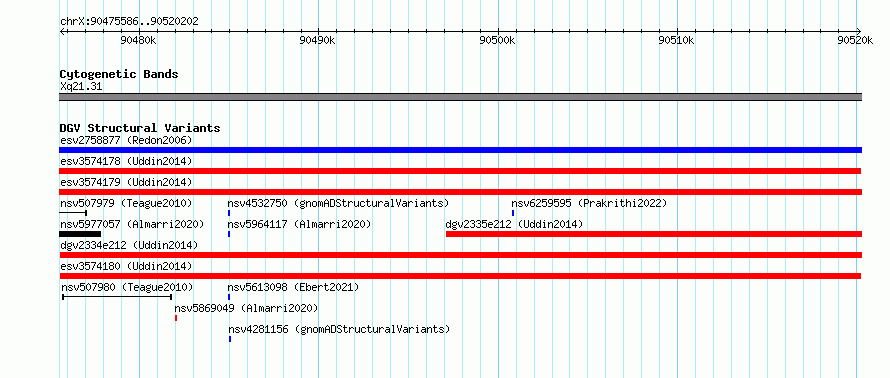Open dgv2334e212 (Uddin2014) label

coord(129,245)
